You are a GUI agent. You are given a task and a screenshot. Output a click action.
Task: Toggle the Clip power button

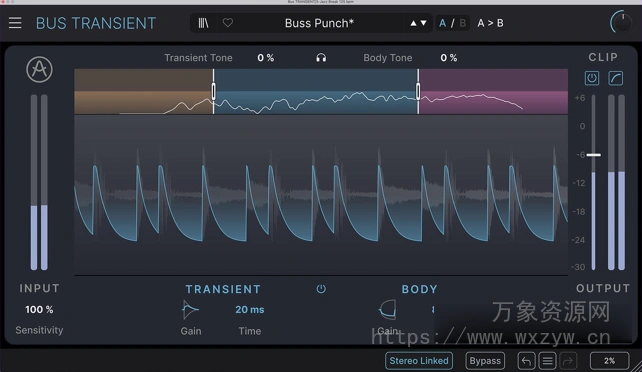click(592, 78)
